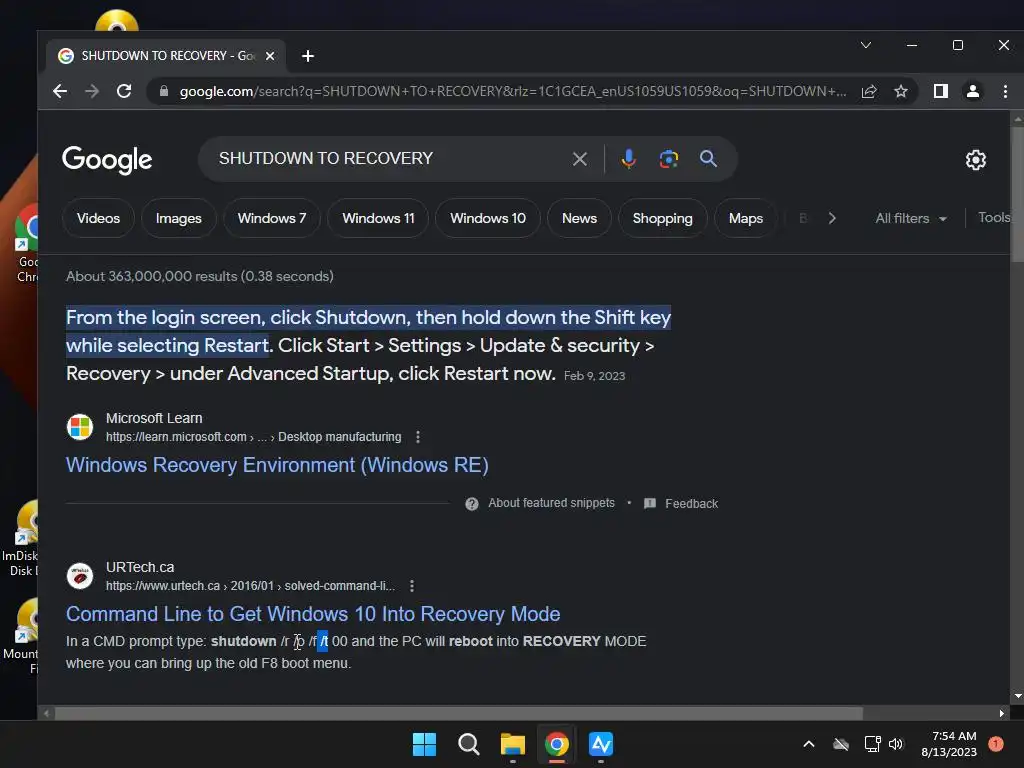Image resolution: width=1024 pixels, height=768 pixels.
Task: Click the scroll-down arrow on vertical scrollbar
Action: [x=1017, y=696]
